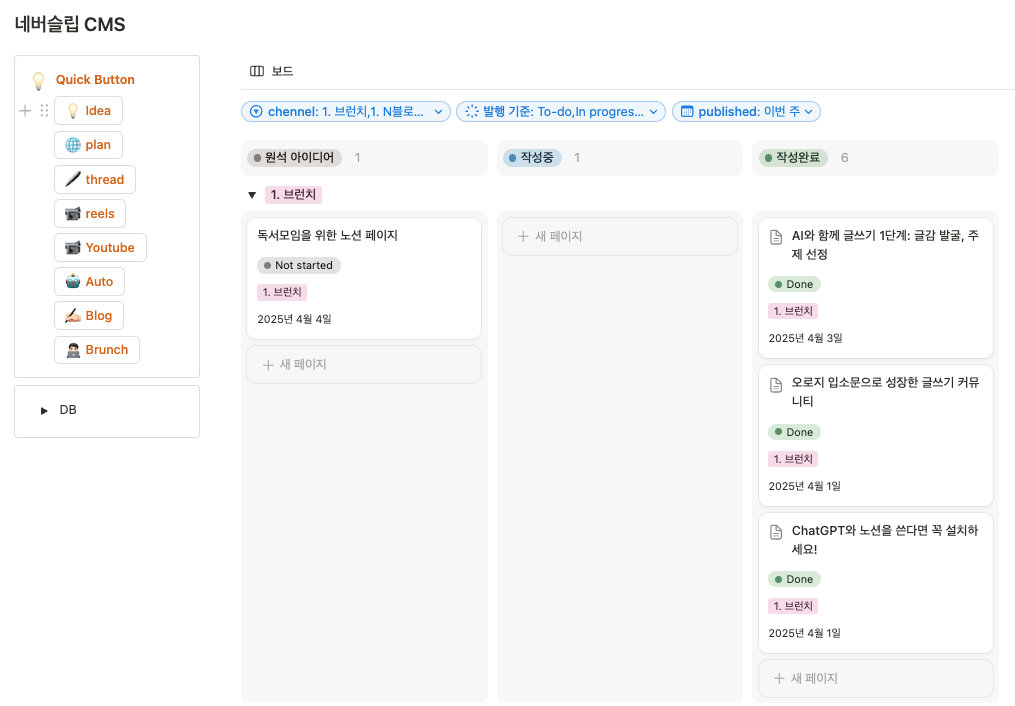
Task: Collapse the 1. 브런치 group triangle
Action: click(x=252, y=195)
